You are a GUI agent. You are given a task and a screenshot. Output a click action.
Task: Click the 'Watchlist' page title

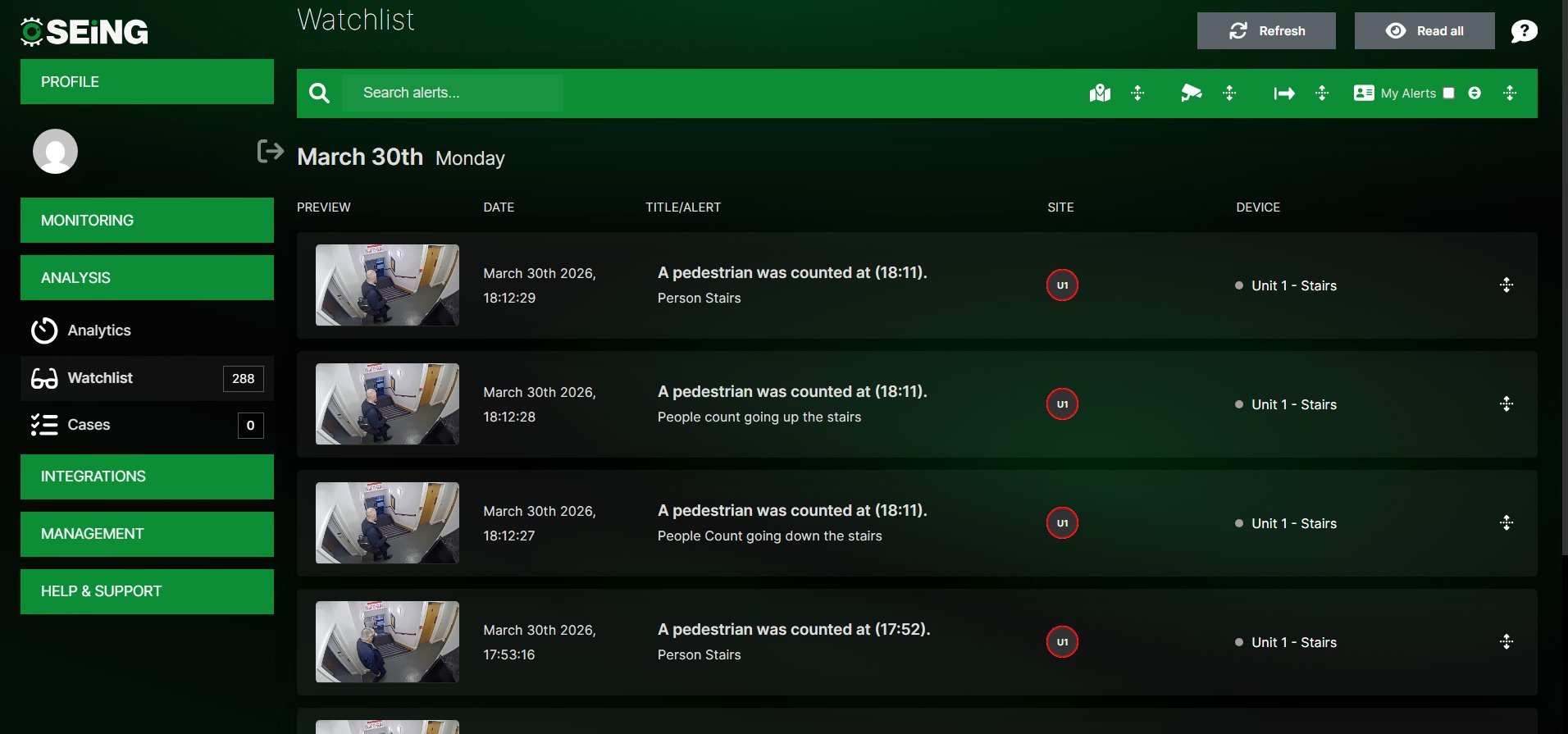(356, 19)
